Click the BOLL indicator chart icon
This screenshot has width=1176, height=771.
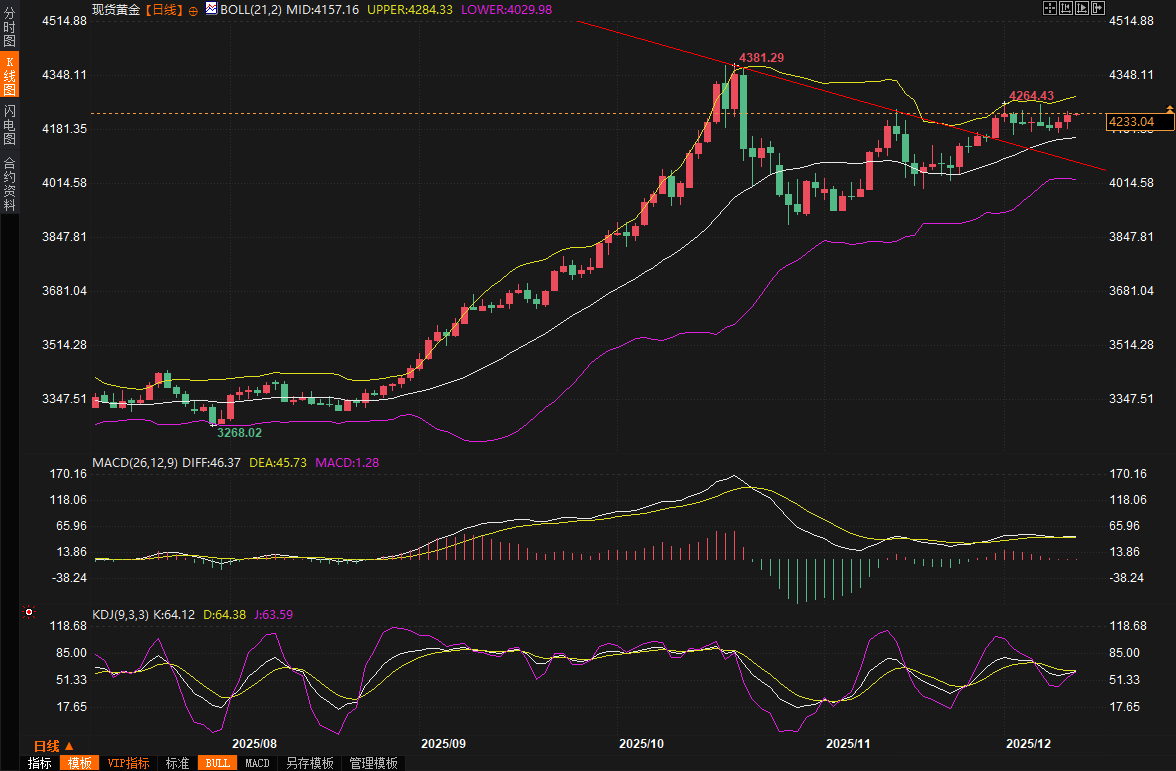210,9
